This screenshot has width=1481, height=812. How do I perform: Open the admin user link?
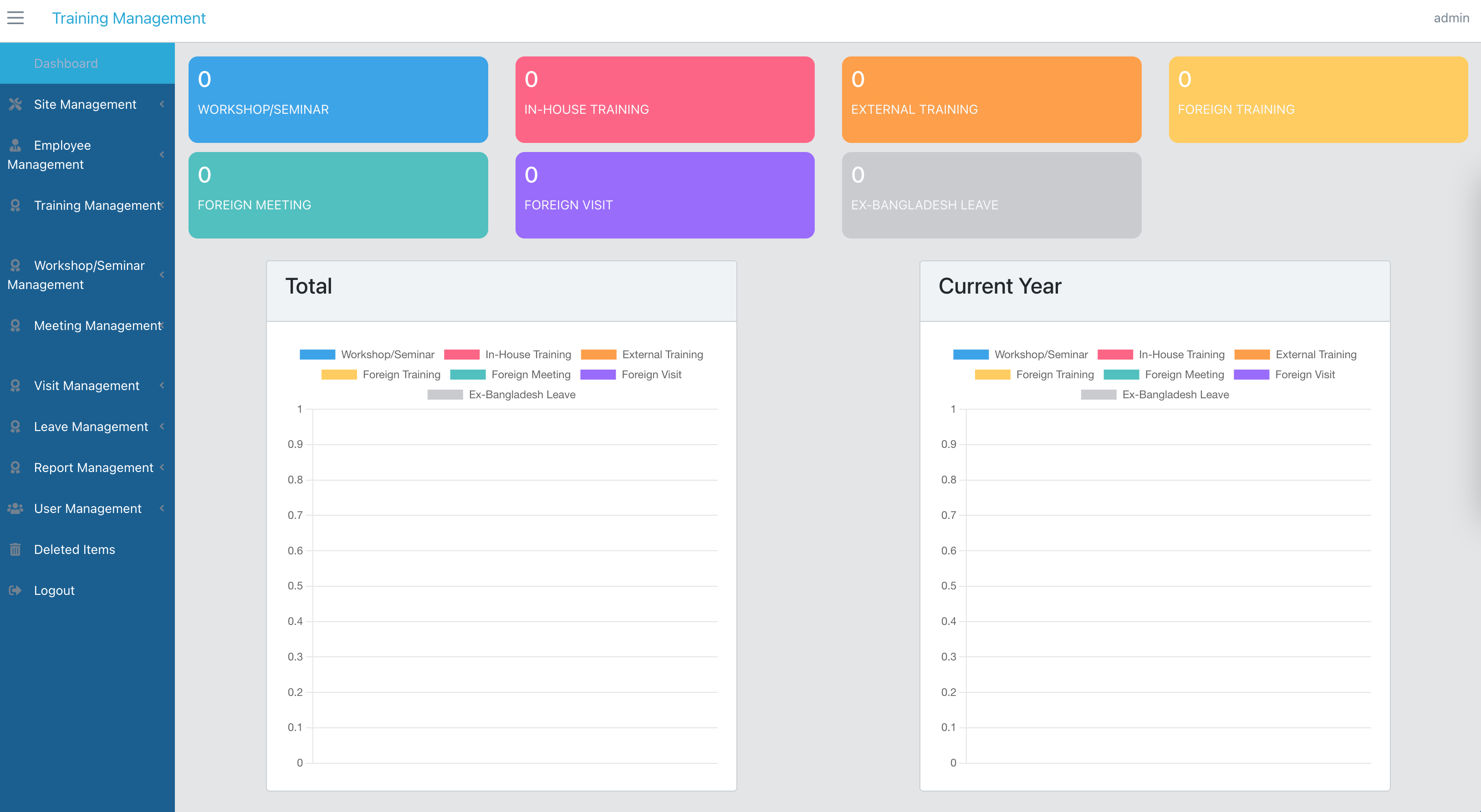point(1451,18)
